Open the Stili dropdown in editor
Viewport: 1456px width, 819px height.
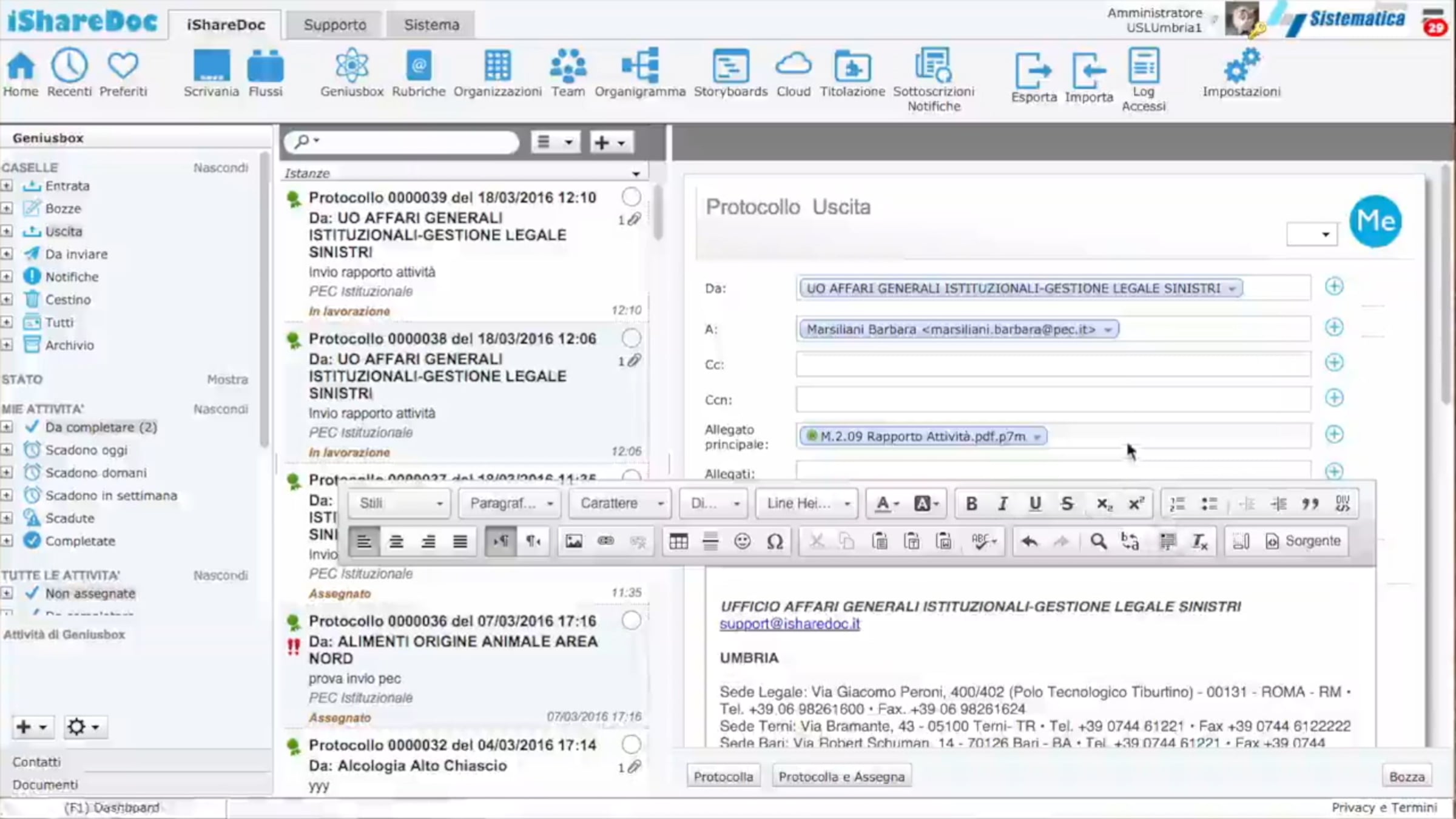(399, 504)
